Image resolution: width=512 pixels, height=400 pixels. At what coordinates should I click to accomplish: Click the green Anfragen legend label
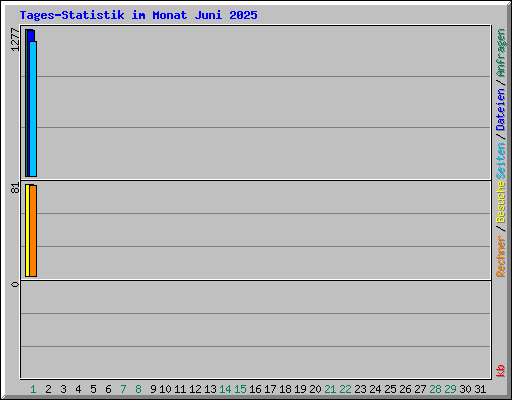(x=500, y=53)
